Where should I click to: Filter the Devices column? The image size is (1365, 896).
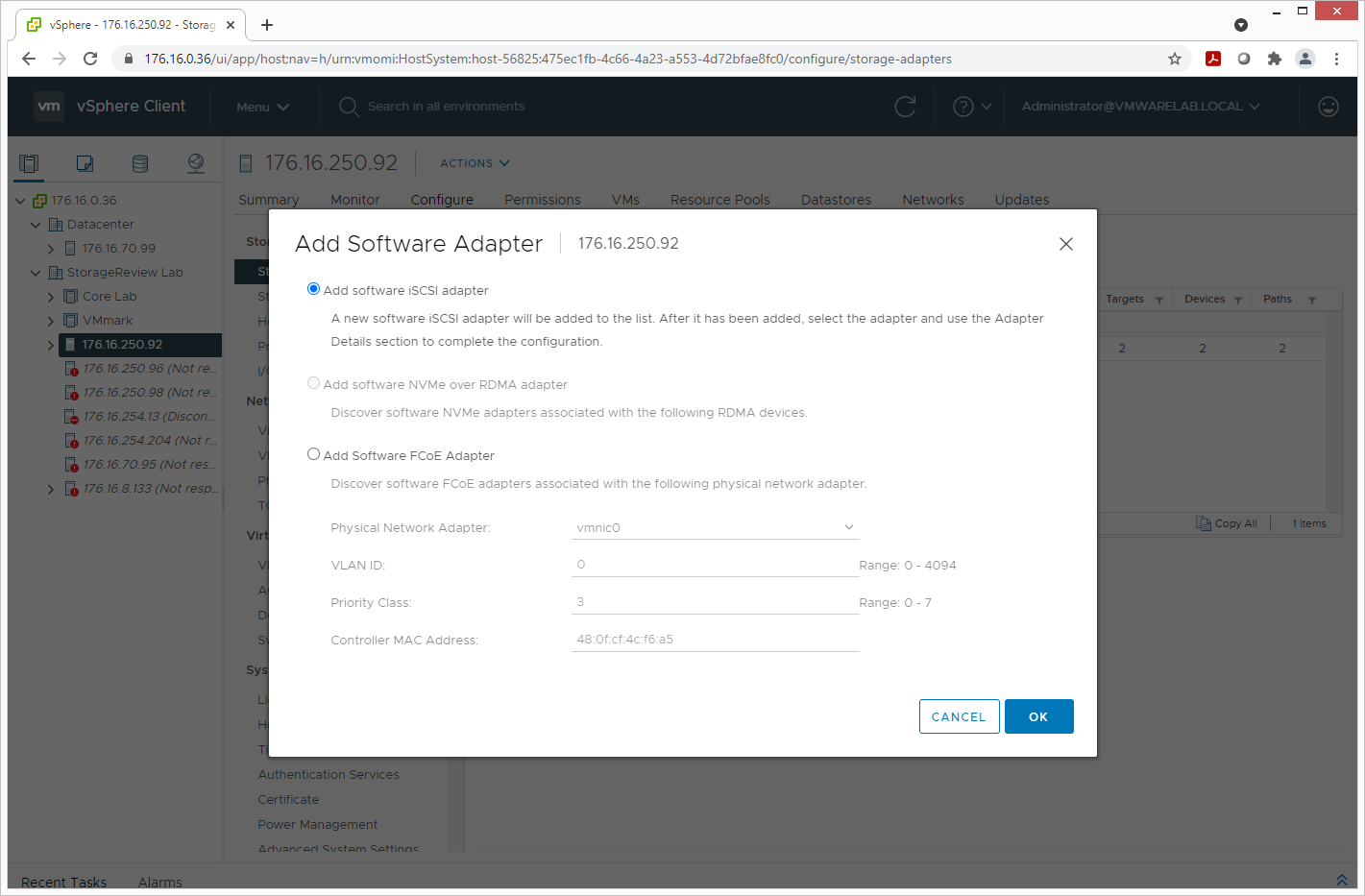(1238, 301)
